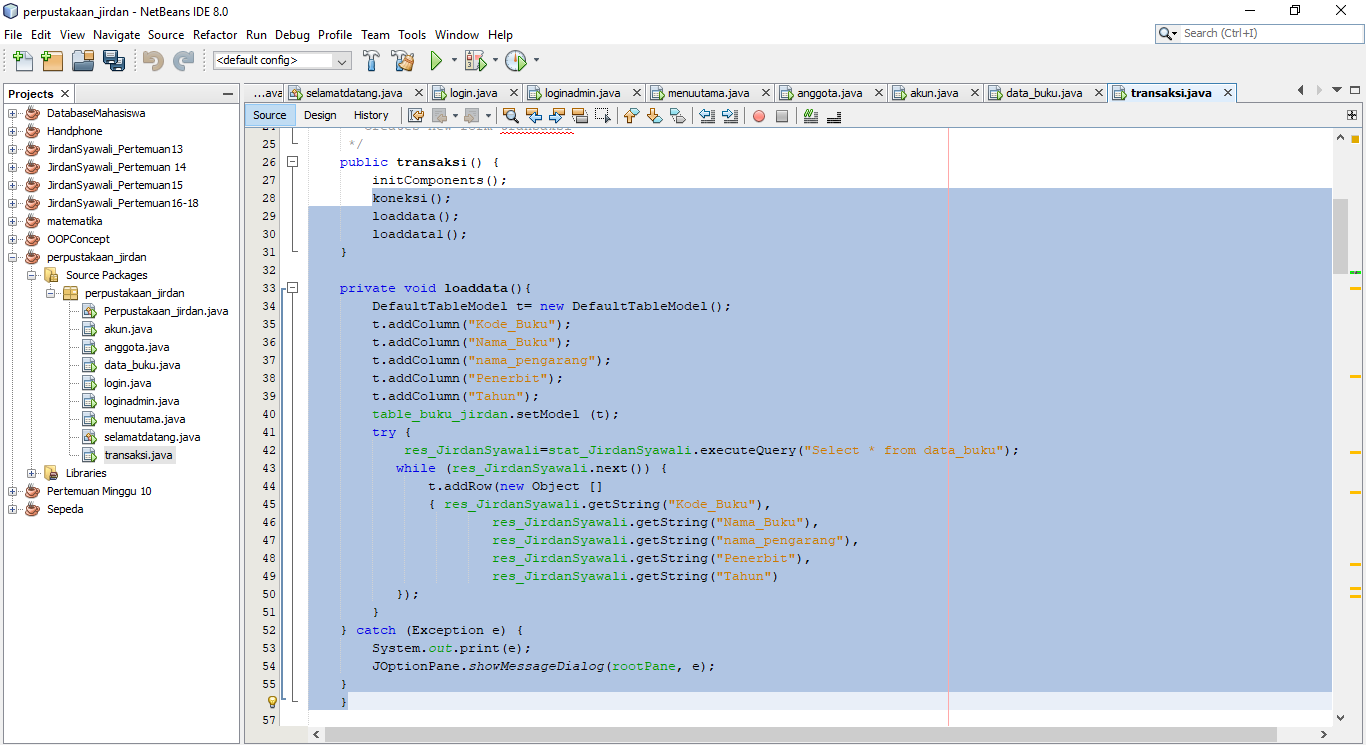Open the Refactor menu
The width and height of the screenshot is (1366, 745).
point(214,34)
